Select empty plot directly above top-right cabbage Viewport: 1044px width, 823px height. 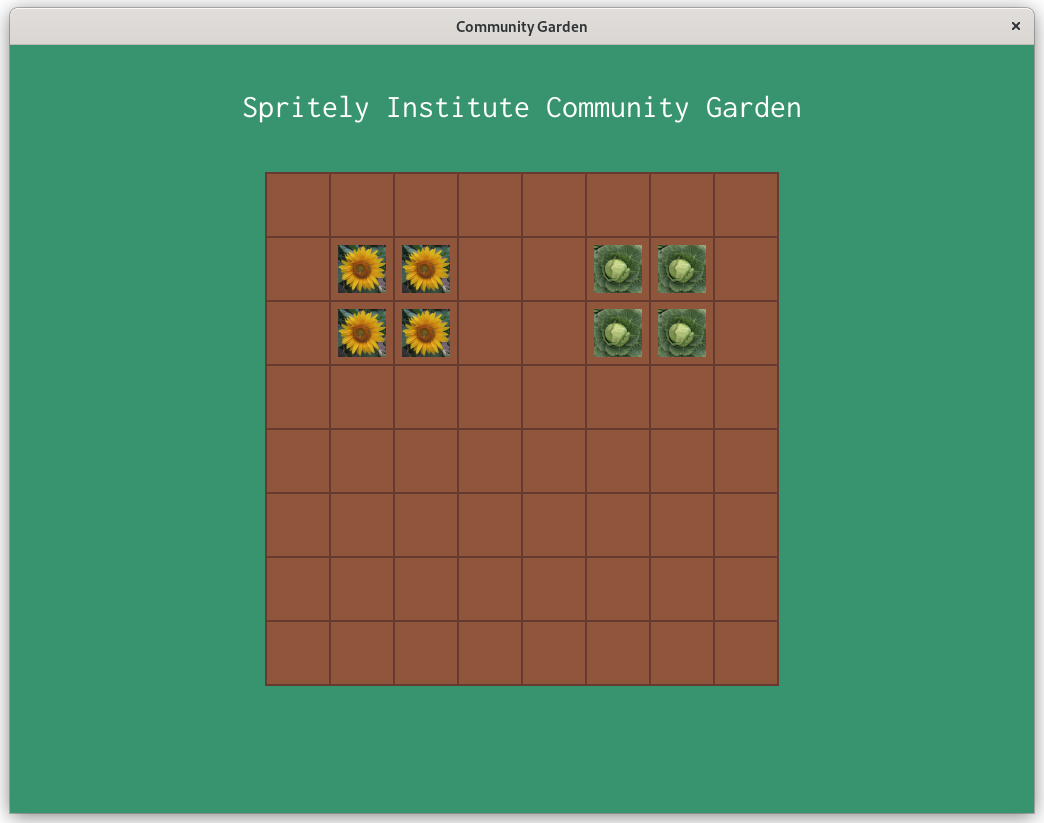(x=682, y=205)
